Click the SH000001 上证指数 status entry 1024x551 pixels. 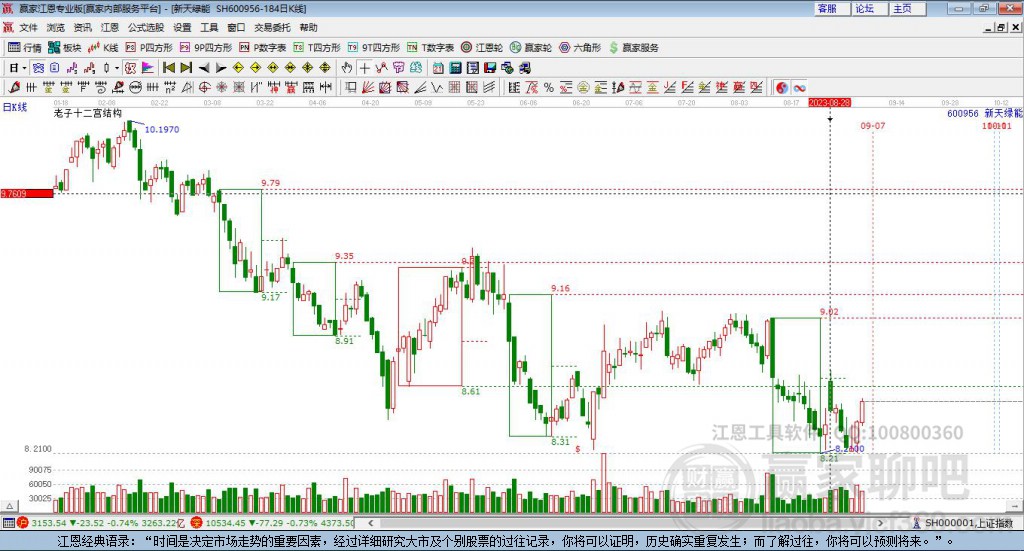click(963, 523)
